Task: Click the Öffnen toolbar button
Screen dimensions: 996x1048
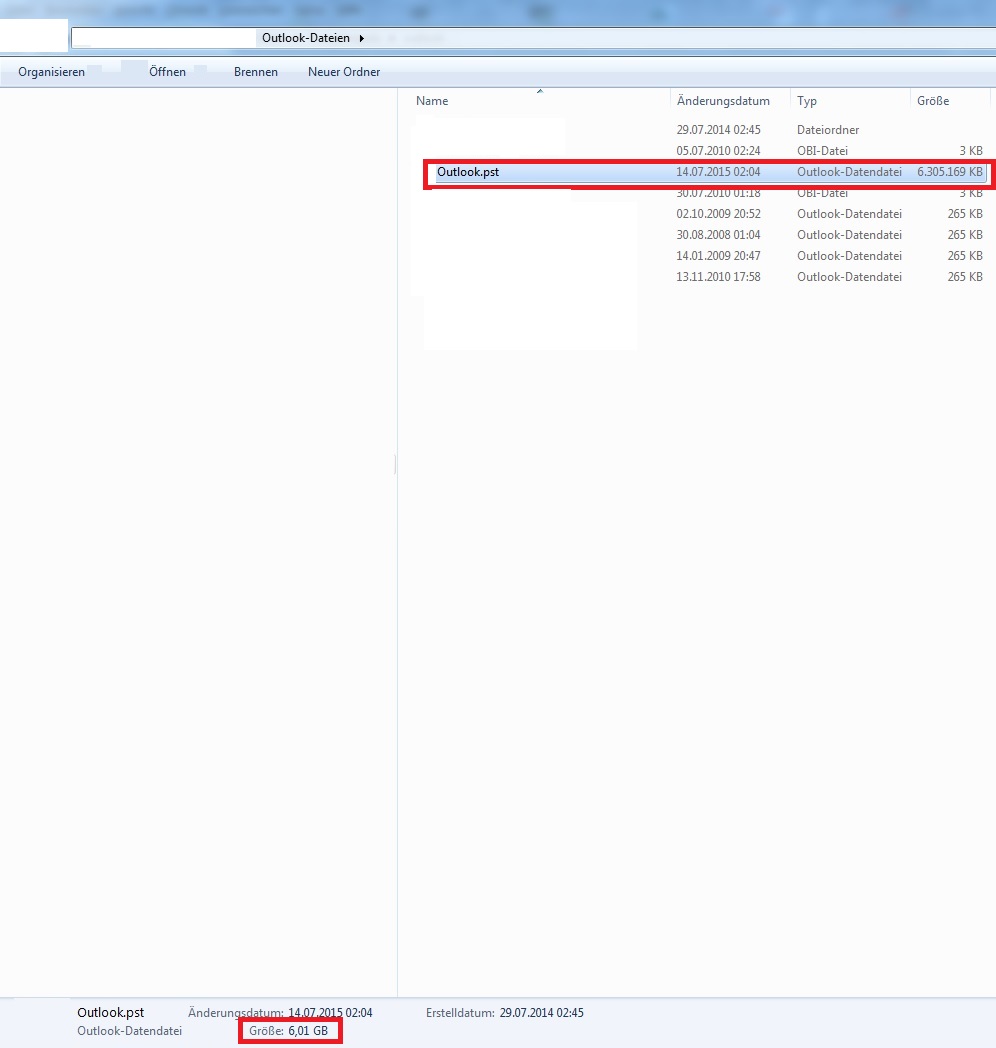Action: click(167, 72)
